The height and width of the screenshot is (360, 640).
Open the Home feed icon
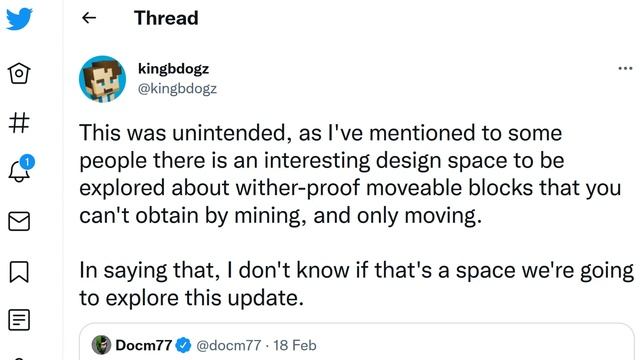tap(19, 73)
